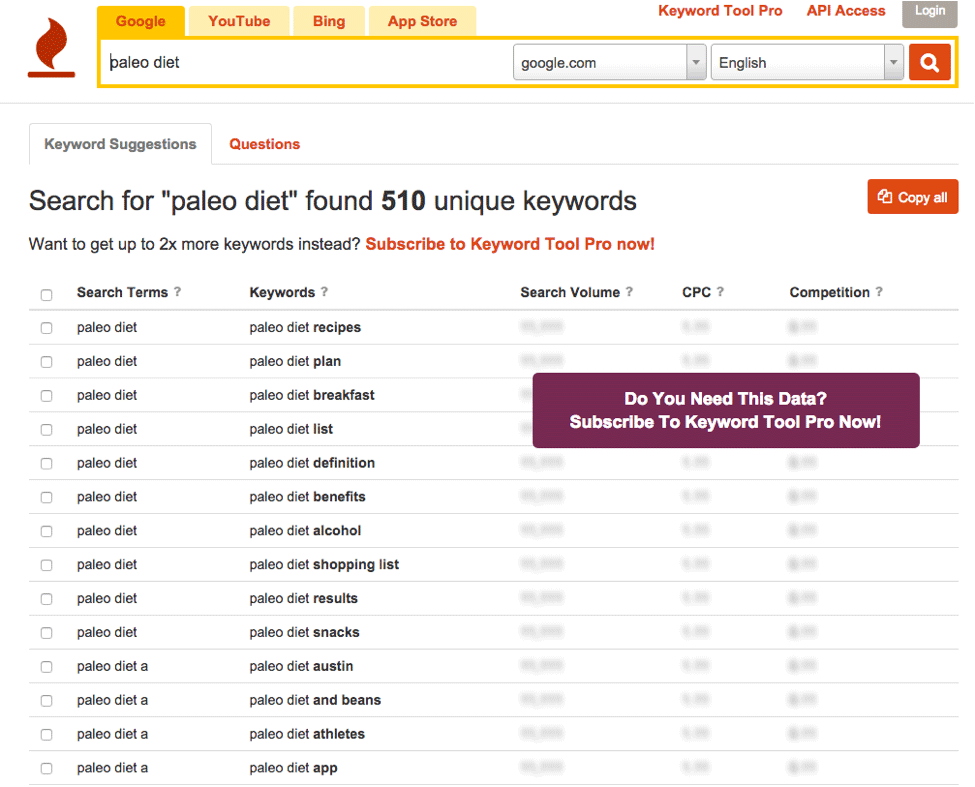
Task: Check the box for paleo diet austin
Action: click(x=47, y=666)
